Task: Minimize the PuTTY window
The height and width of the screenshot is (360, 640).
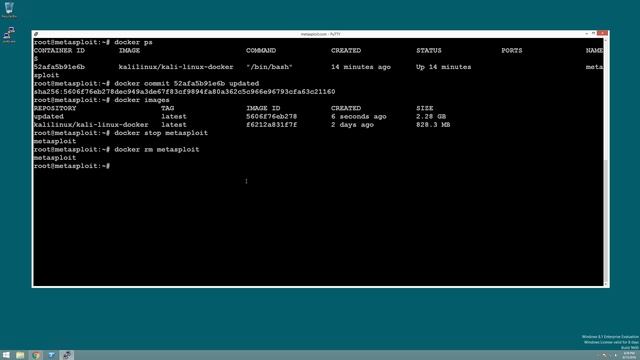Action: pyautogui.click(x=587, y=33)
